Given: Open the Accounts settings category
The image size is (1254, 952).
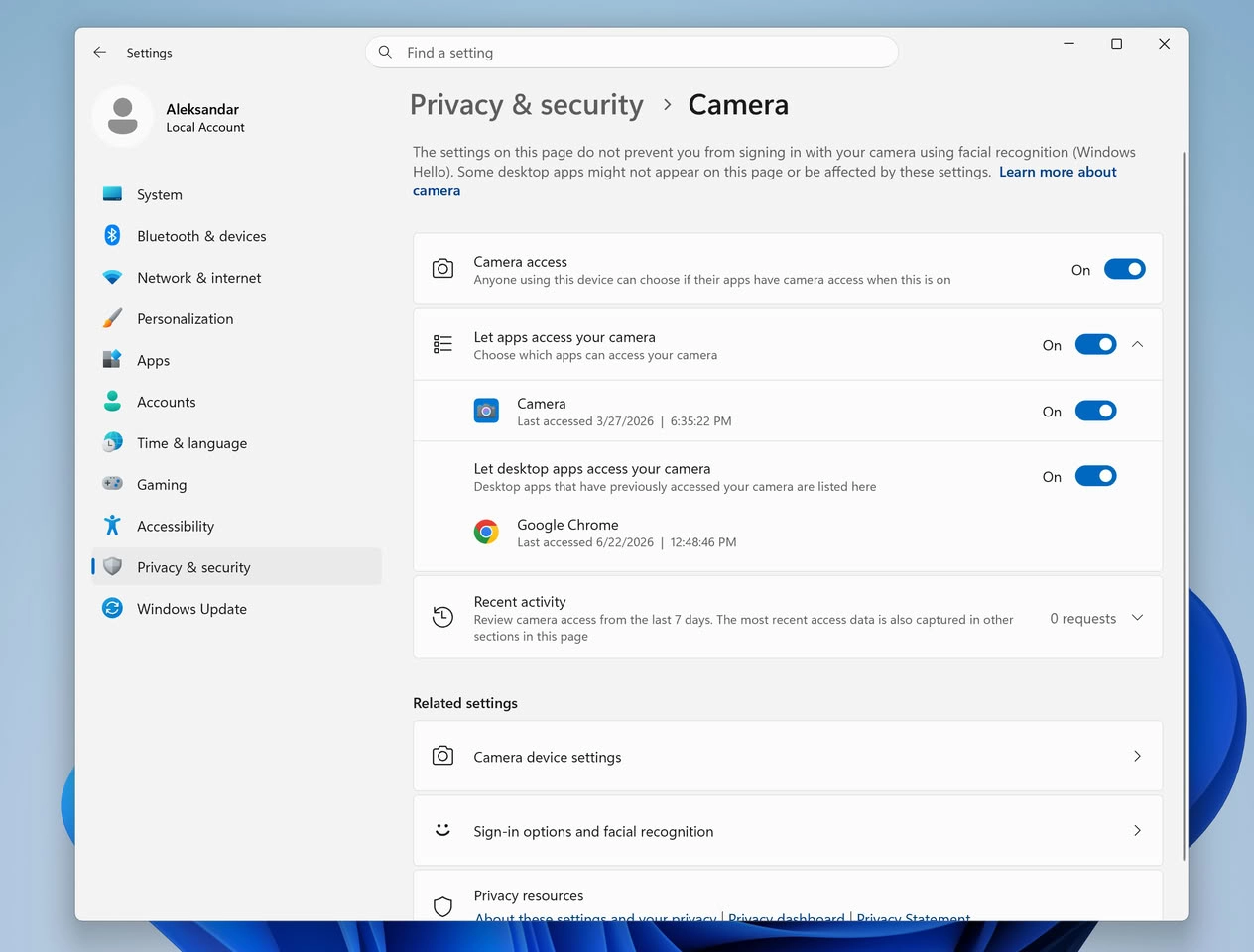Looking at the screenshot, I should (x=236, y=402).
